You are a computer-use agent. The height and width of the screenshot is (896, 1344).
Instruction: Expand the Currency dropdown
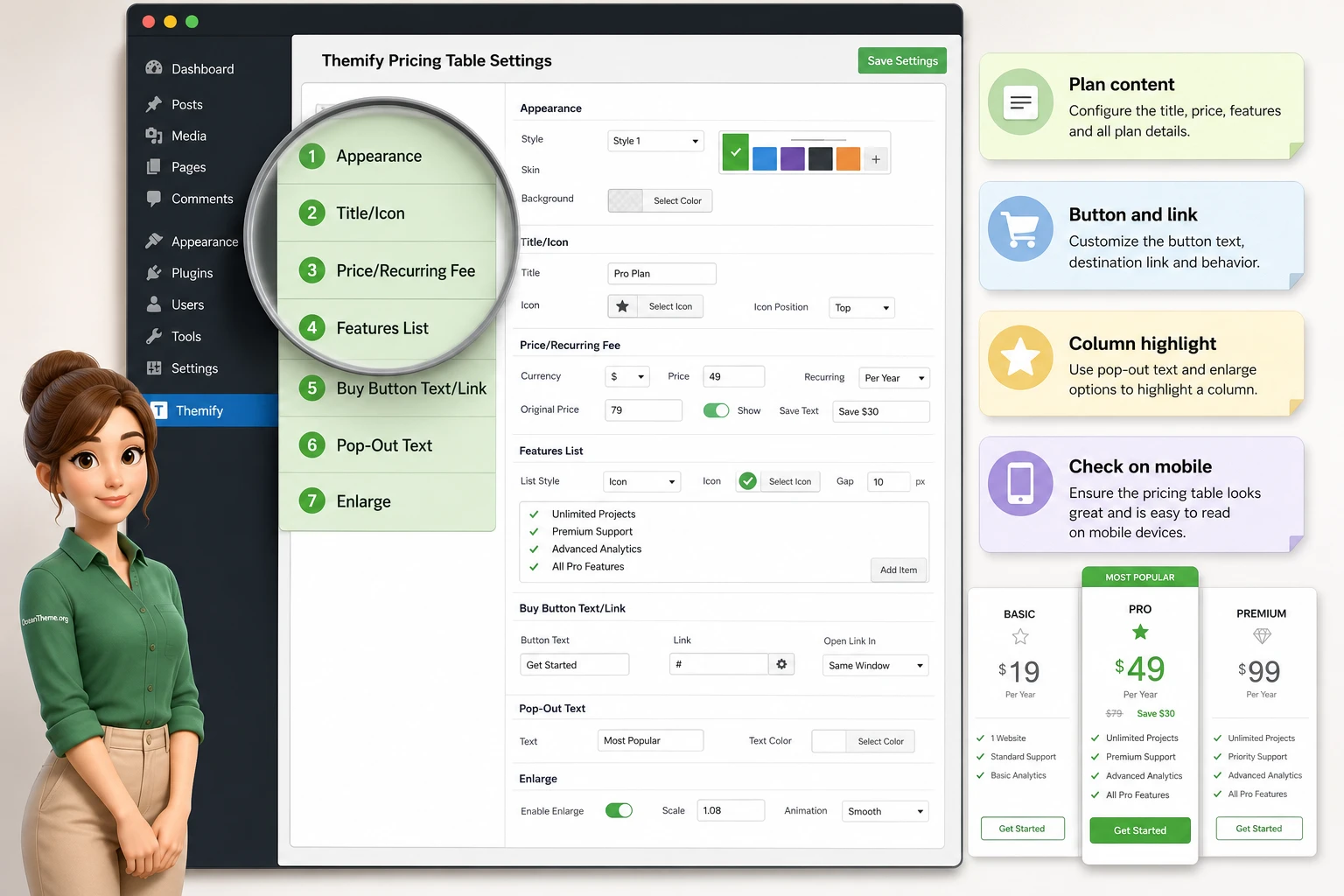(x=627, y=376)
